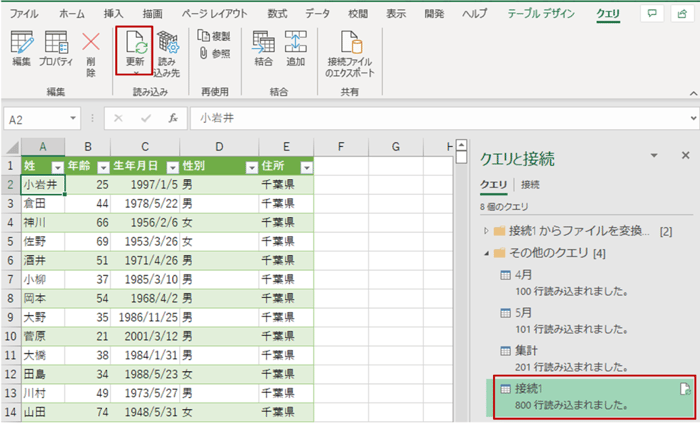Click the refresh icon on 接続1 query
The image size is (700, 423).
tap(685, 389)
